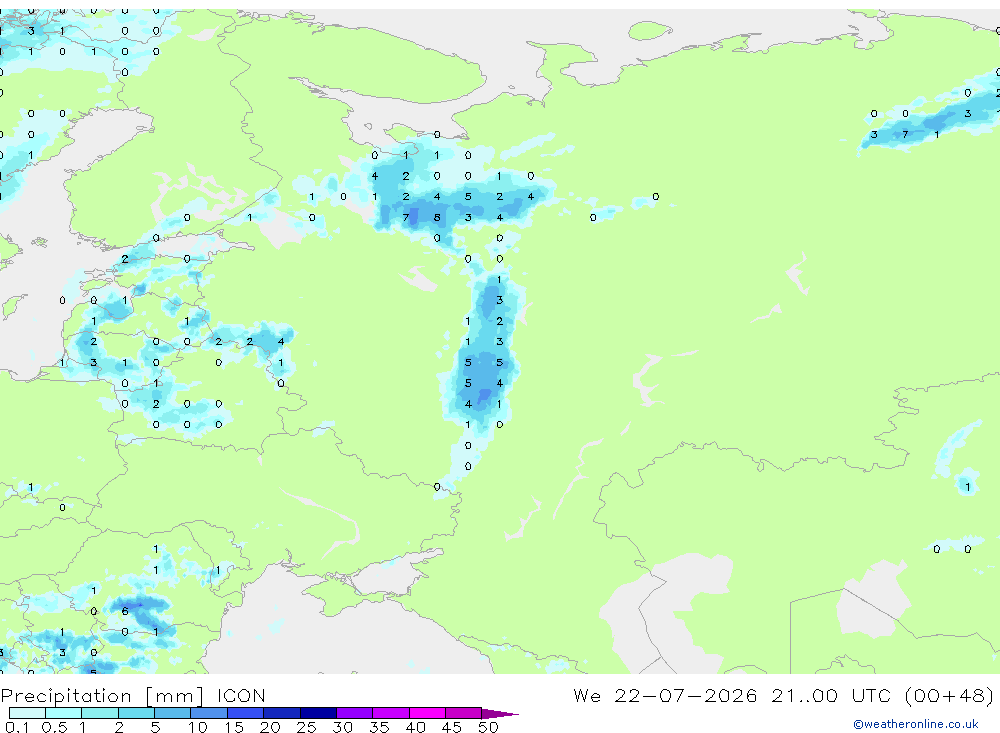
Task: Click the legend tick label "0.5"
Action: tap(54, 727)
